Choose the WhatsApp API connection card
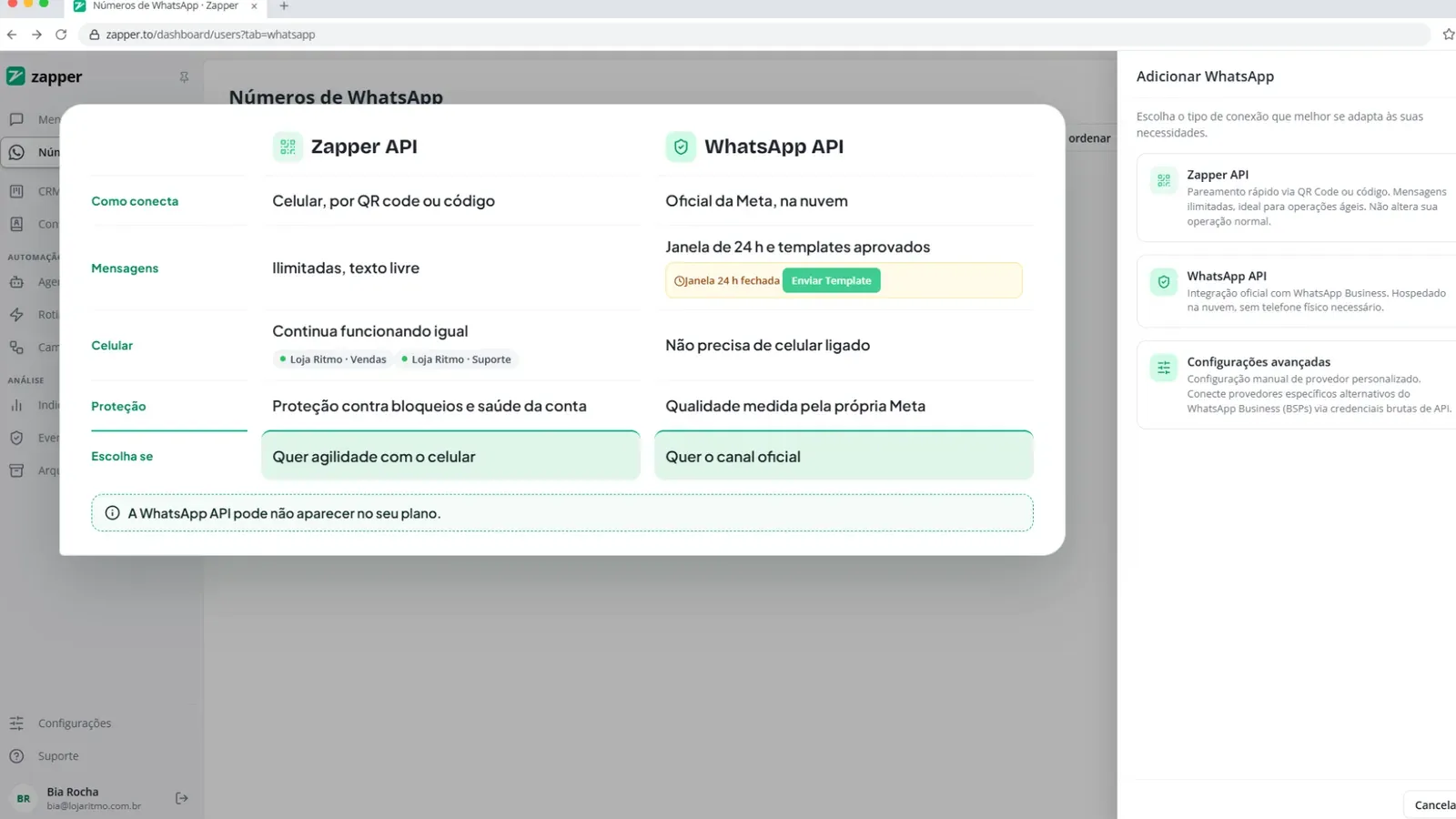Screen dimensions: 1456x819 [x=1296, y=291]
